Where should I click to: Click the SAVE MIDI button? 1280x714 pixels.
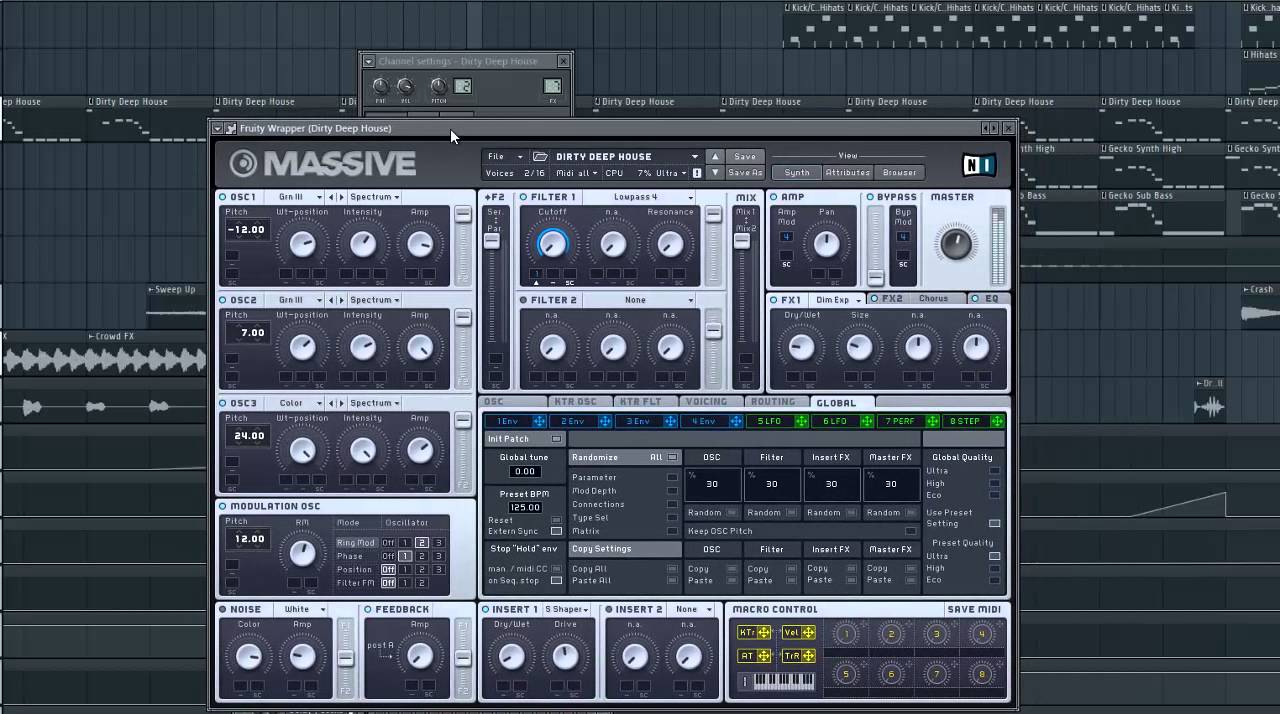(974, 609)
